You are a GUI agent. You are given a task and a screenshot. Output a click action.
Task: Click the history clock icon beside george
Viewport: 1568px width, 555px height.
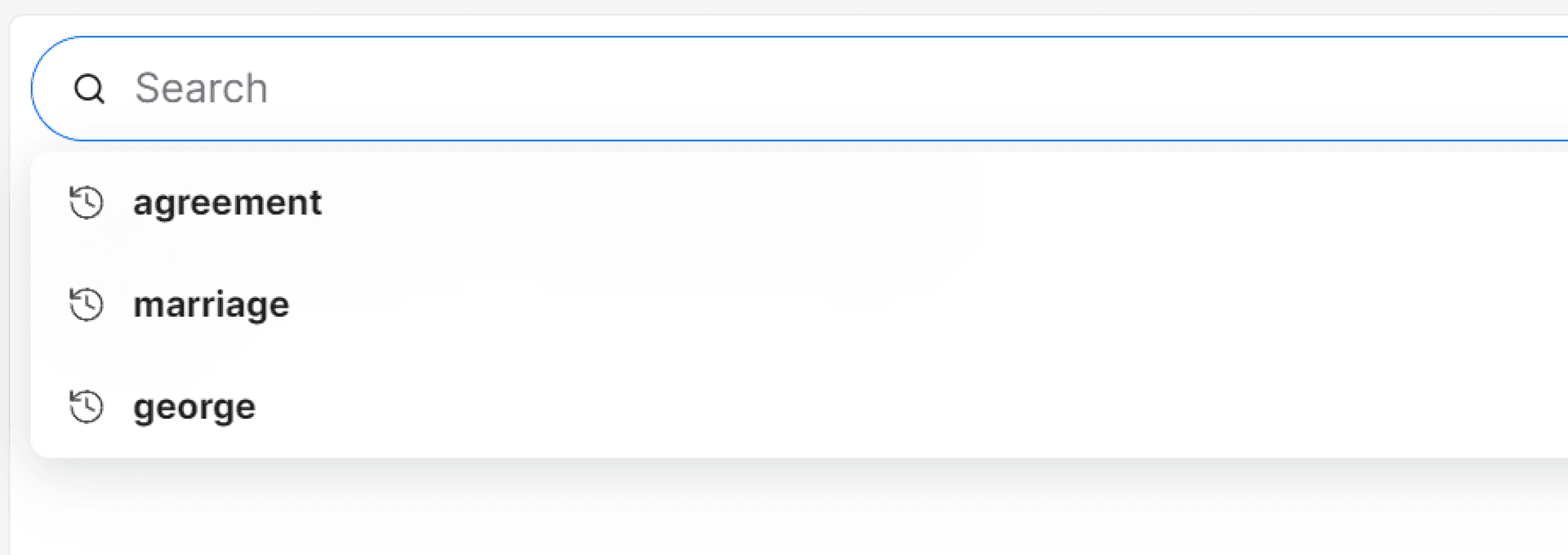87,406
